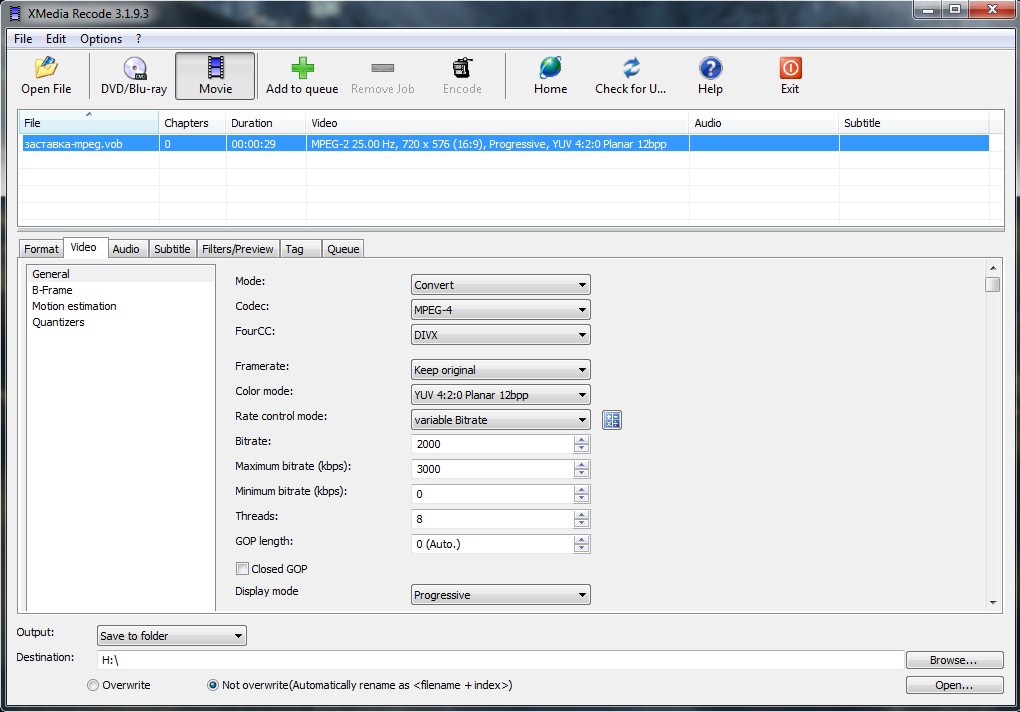This screenshot has height=712, width=1020.
Task: Expand the Codec dropdown showing MPEG-4
Action: point(501,310)
